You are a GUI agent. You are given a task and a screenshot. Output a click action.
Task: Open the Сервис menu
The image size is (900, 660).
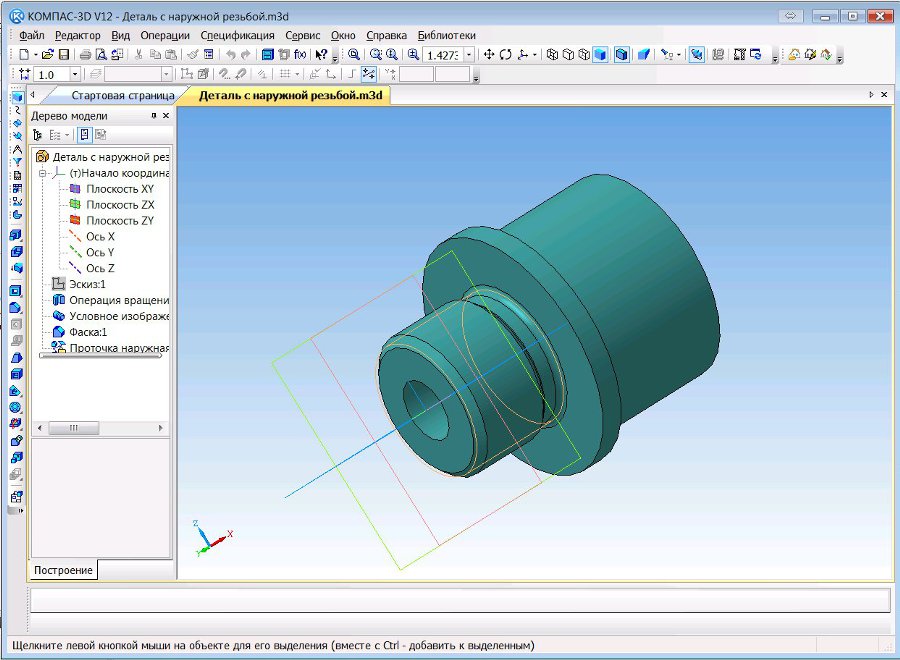tap(302, 36)
